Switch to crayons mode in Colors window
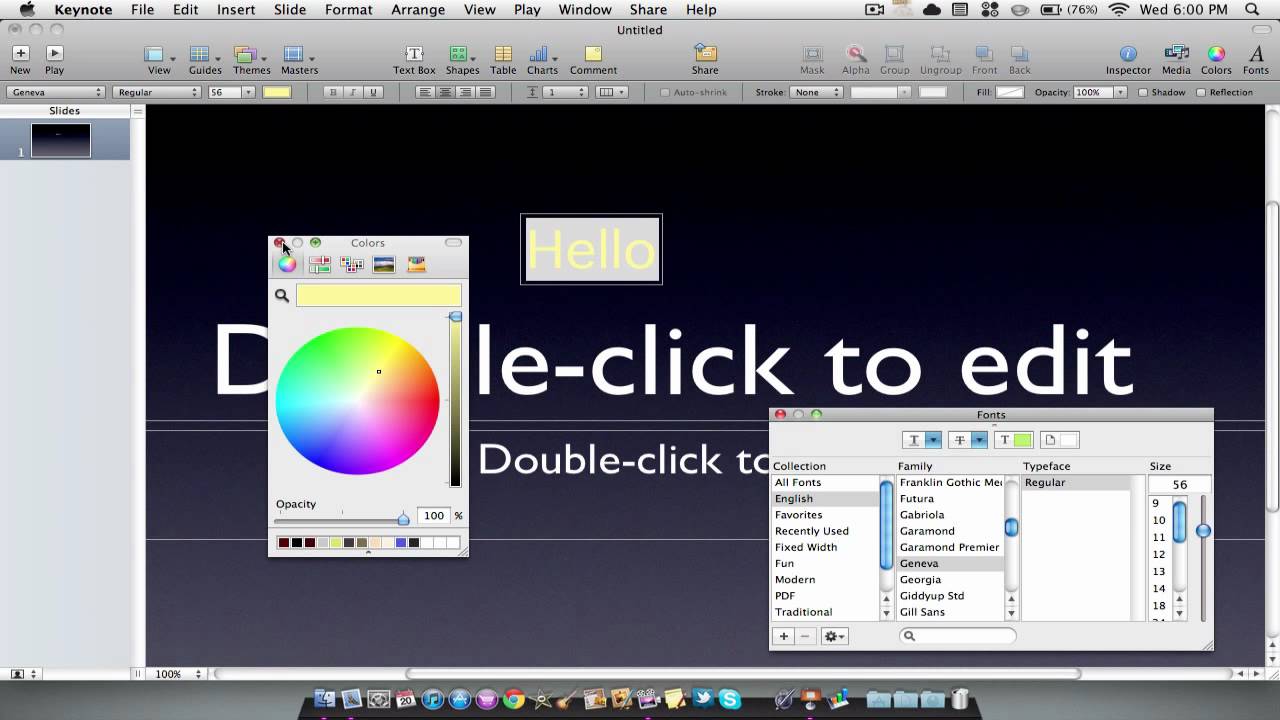The height and width of the screenshot is (720, 1280). (416, 264)
